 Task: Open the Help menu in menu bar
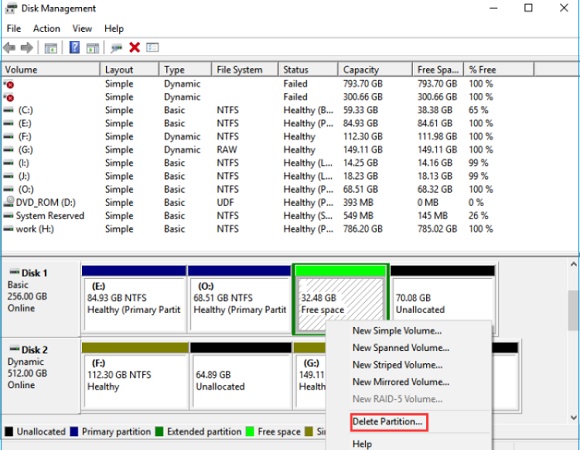[x=114, y=28]
